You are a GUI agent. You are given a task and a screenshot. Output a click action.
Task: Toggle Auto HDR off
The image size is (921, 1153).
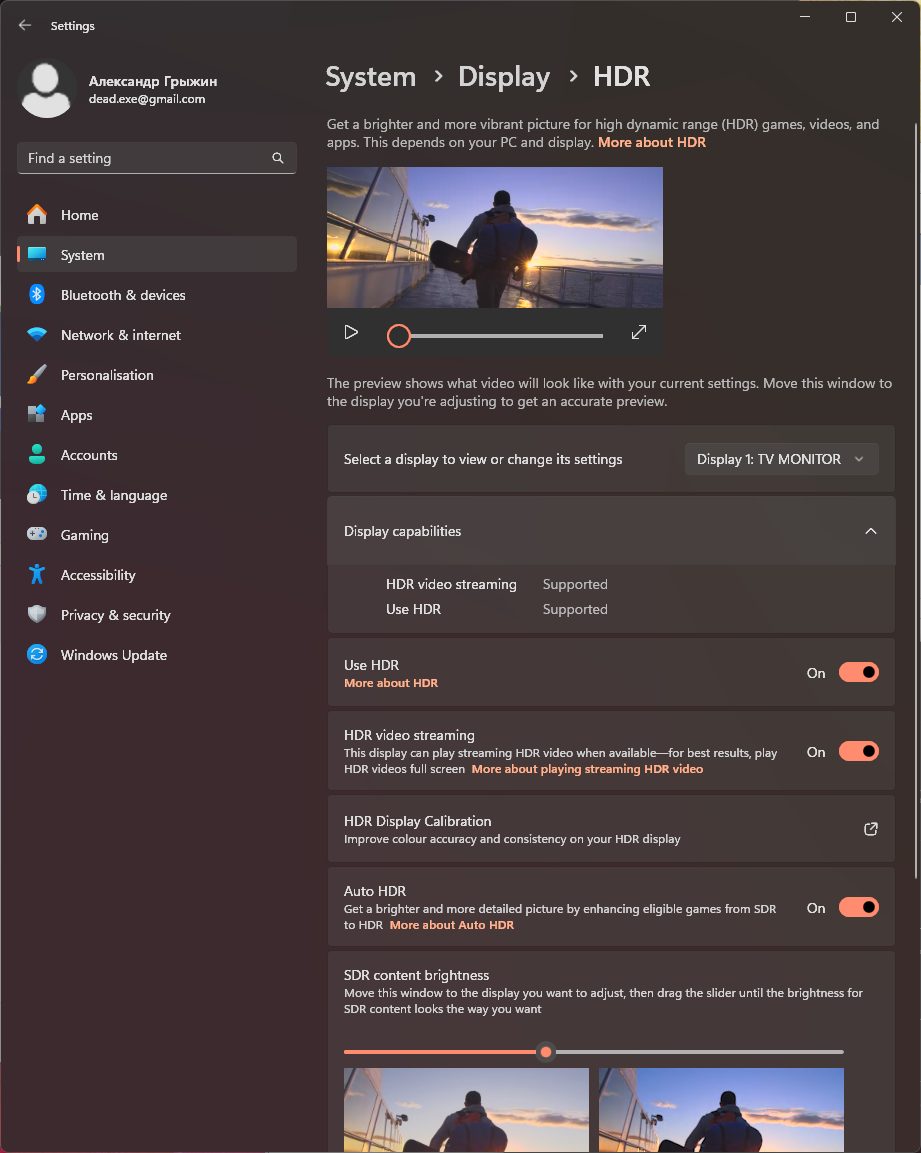click(858, 907)
